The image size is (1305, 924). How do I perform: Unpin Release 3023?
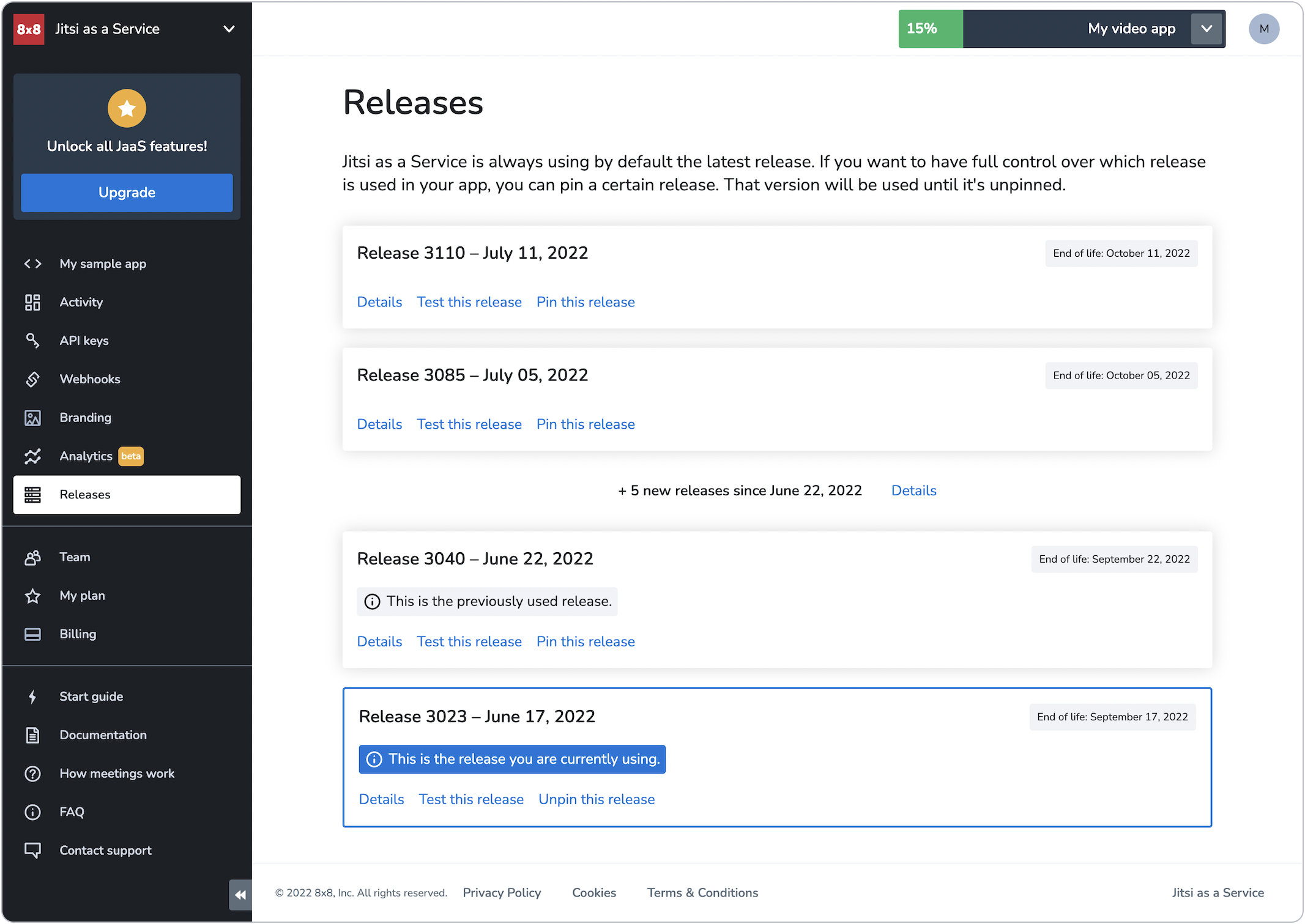pos(597,799)
